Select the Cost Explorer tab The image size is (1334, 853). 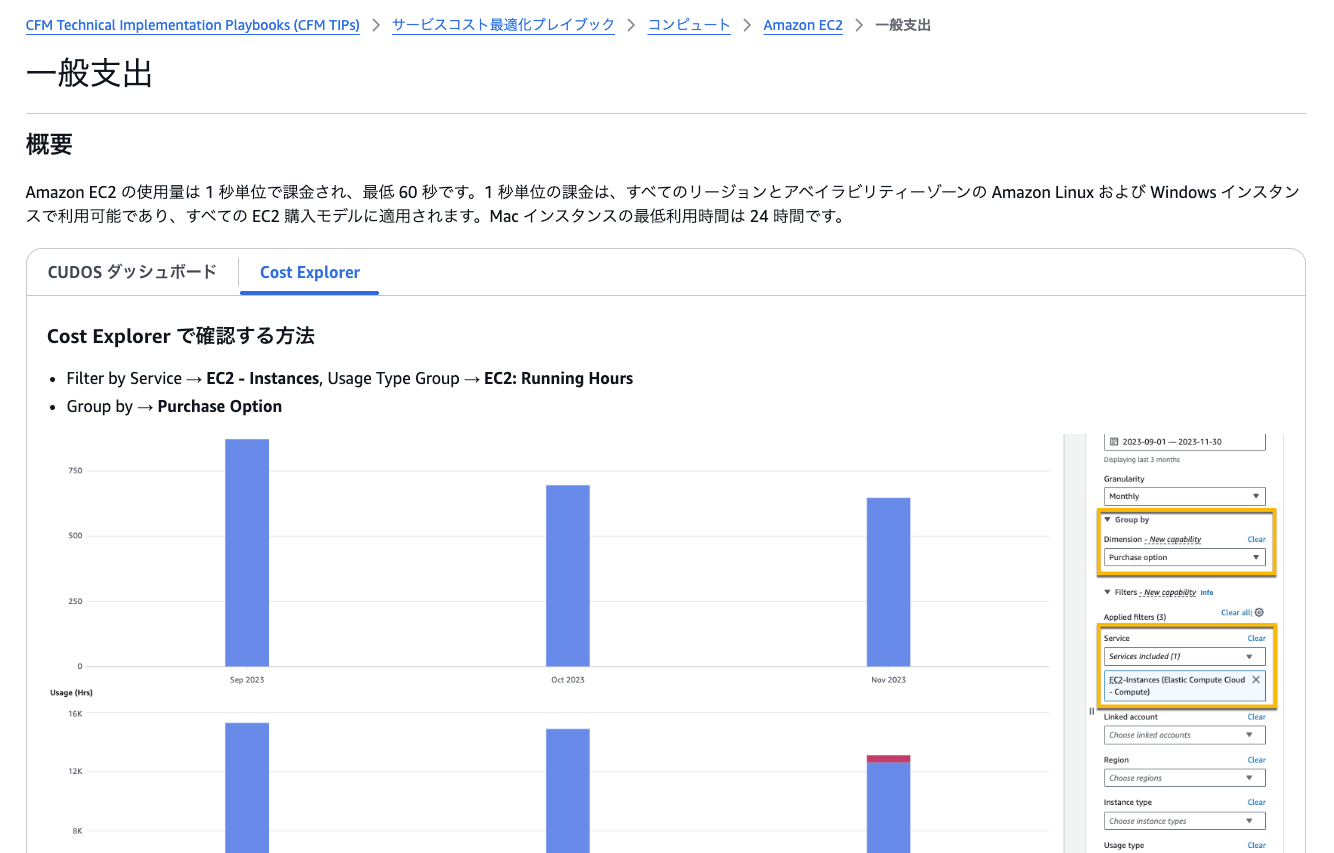click(310, 272)
